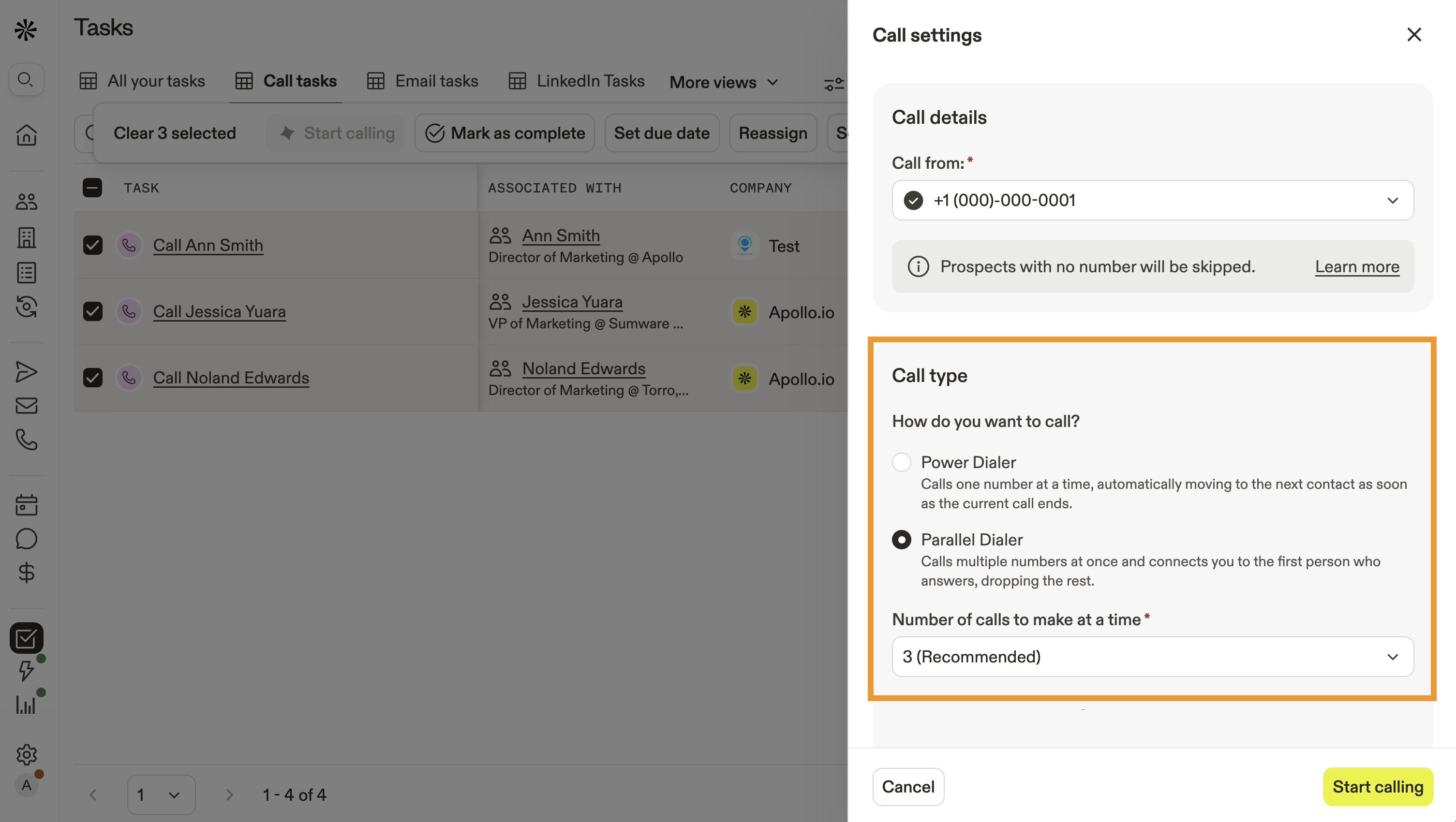Open the People icon in the sidebar
The image size is (1456, 822).
26,202
